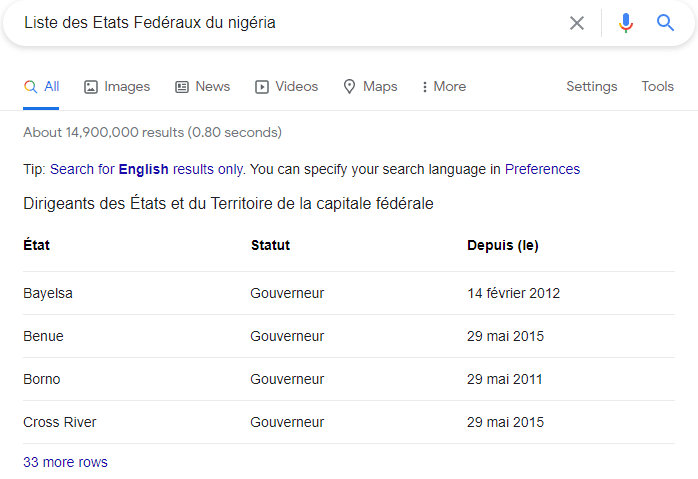Click Gouverneur in the Borno row

click(287, 379)
